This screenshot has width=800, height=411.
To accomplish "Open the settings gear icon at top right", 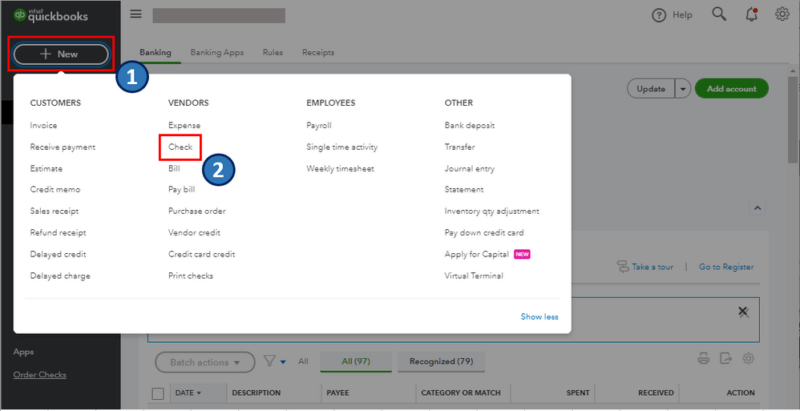I will 782,14.
